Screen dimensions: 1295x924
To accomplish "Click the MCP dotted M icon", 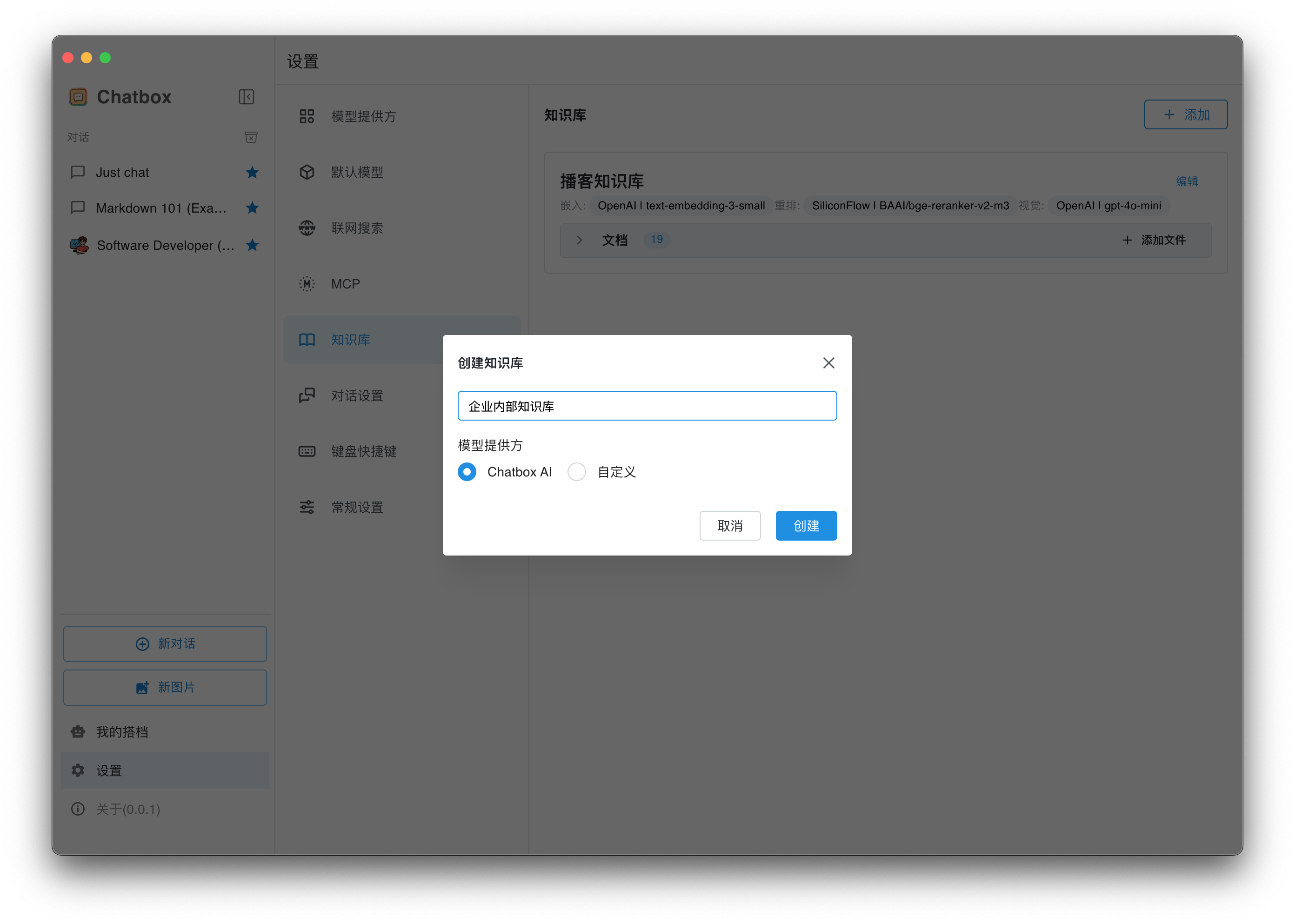I will [307, 284].
